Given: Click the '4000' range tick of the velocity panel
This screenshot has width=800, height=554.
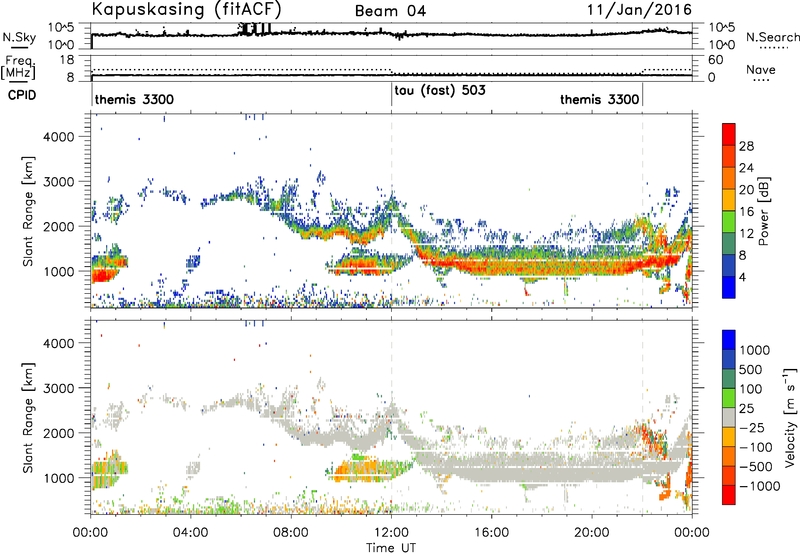Looking at the screenshot, I should (x=58, y=343).
